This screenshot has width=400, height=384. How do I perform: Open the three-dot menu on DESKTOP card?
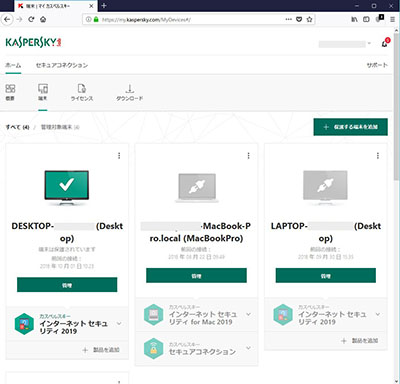tap(119, 156)
